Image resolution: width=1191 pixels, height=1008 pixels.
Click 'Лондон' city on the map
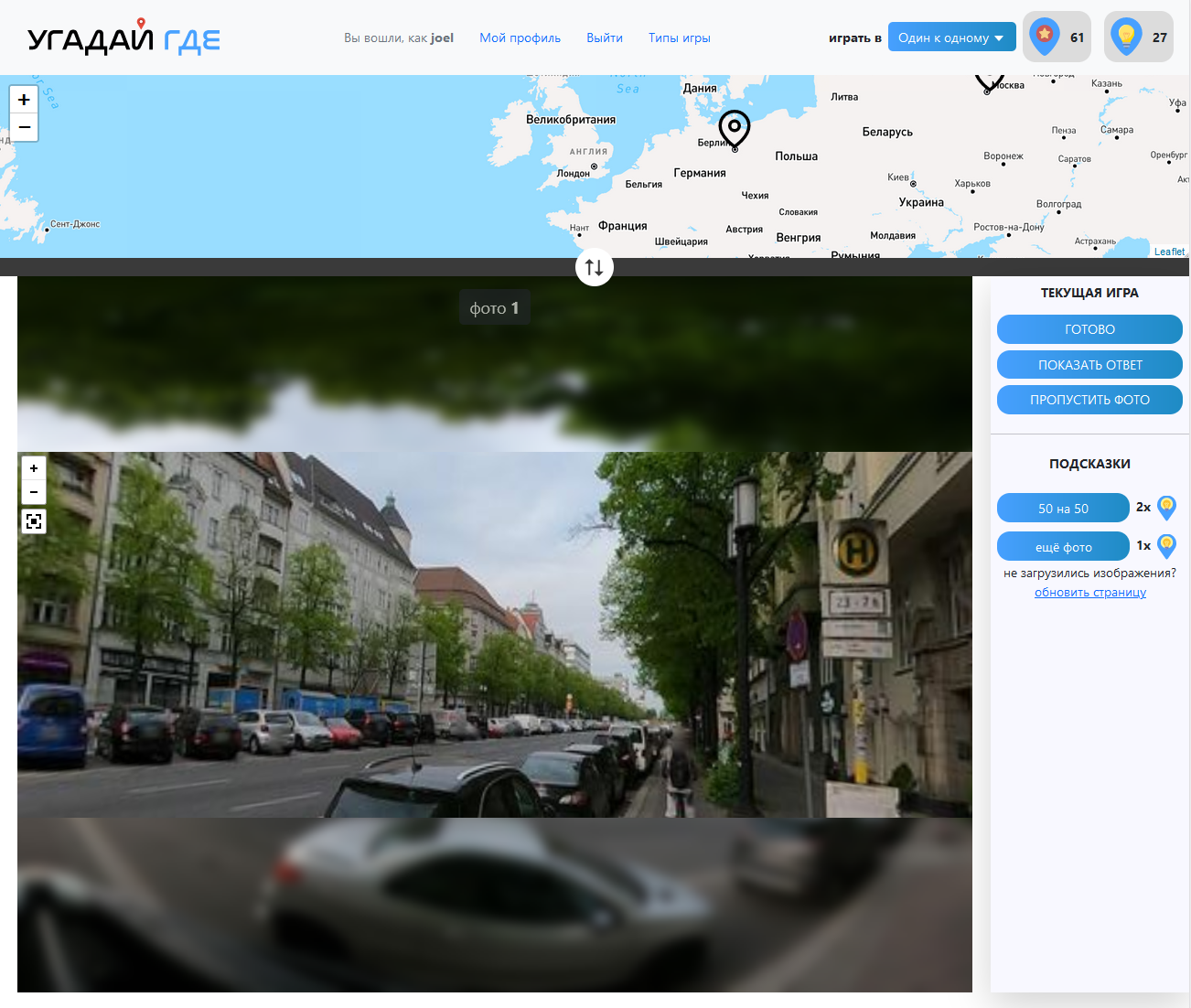[574, 174]
